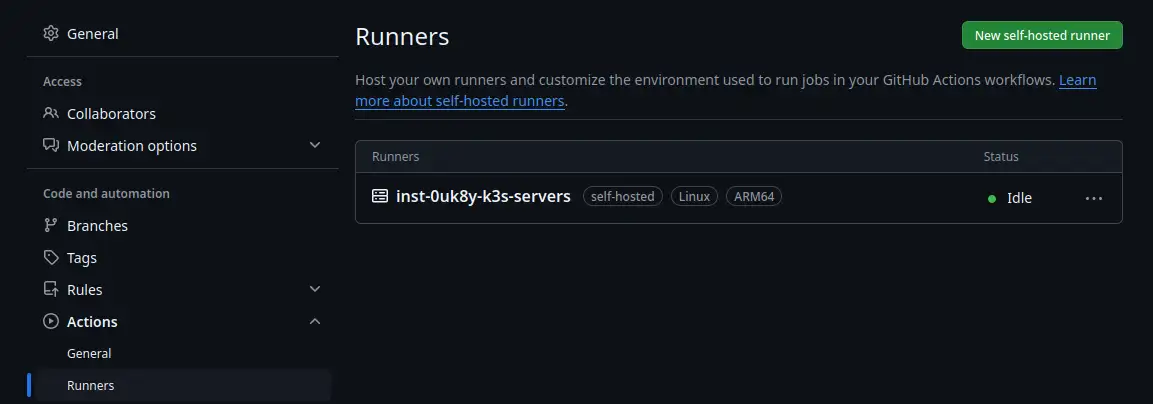Click the General gear icon

pos(51,34)
